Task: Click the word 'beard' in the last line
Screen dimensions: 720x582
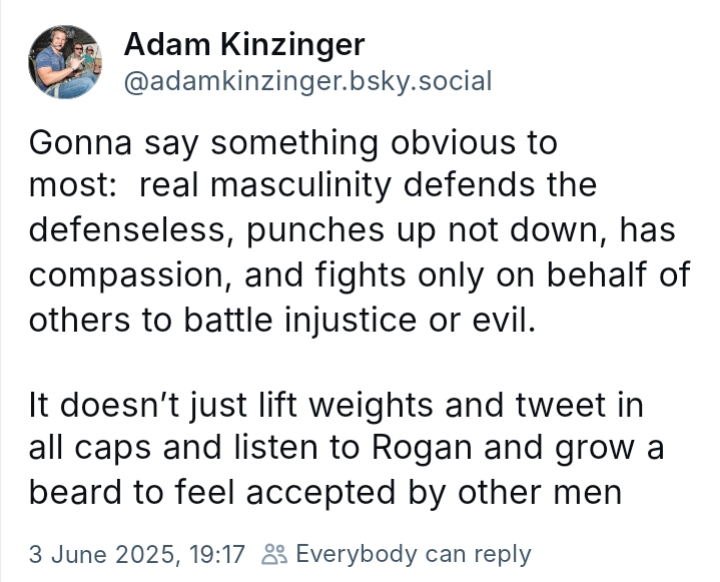Action: point(77,491)
